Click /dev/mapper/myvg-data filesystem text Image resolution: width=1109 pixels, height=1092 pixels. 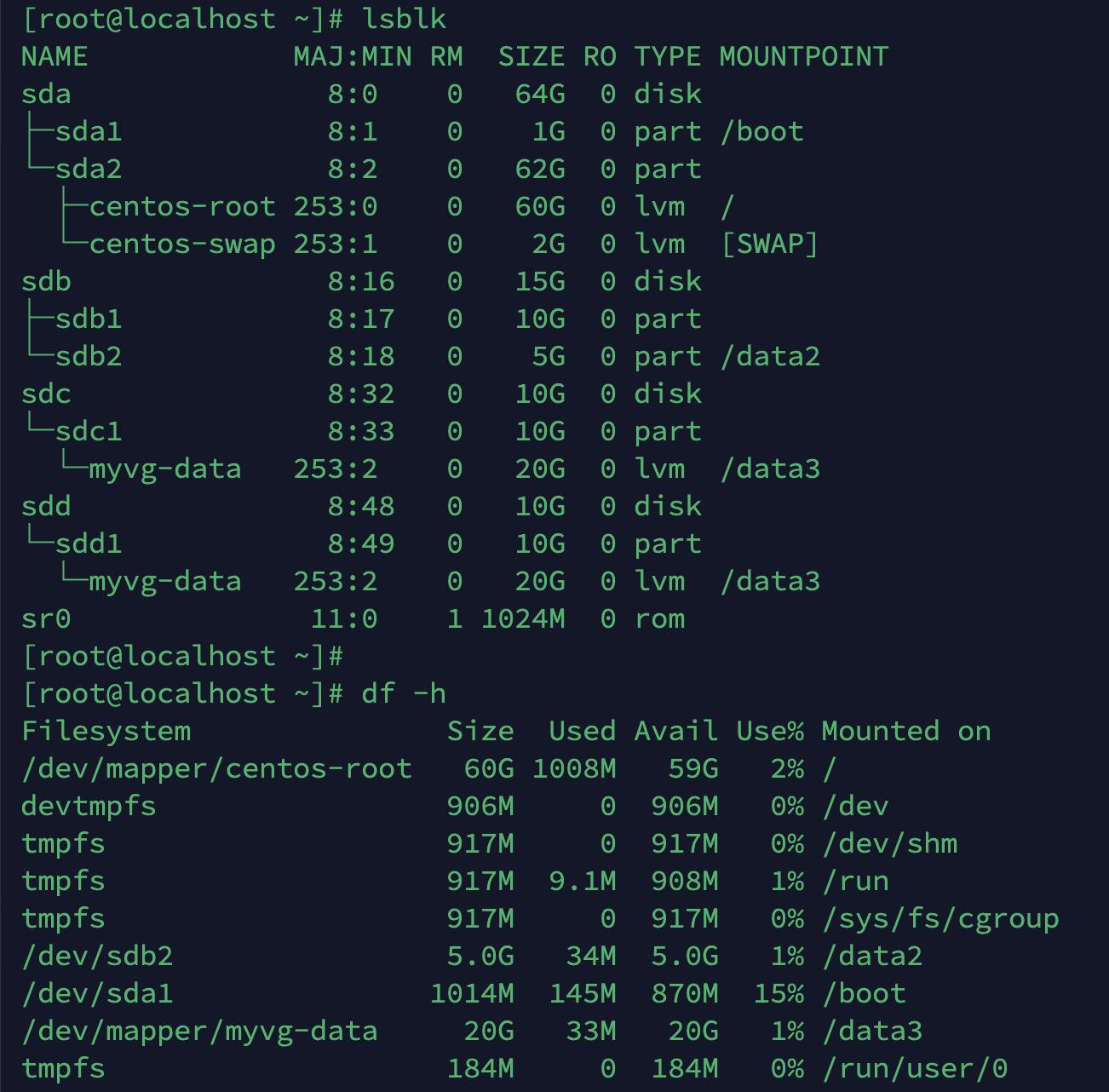199,1031
